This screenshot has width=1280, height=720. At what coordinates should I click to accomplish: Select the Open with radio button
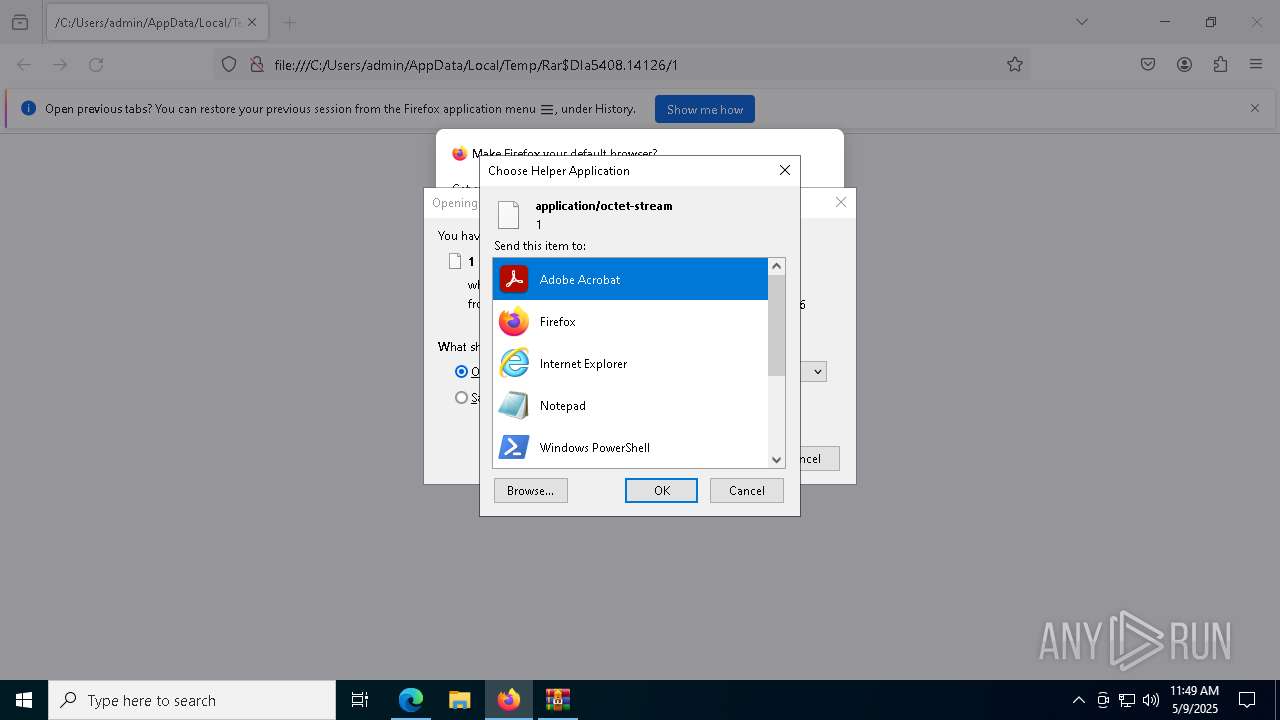pyautogui.click(x=461, y=371)
